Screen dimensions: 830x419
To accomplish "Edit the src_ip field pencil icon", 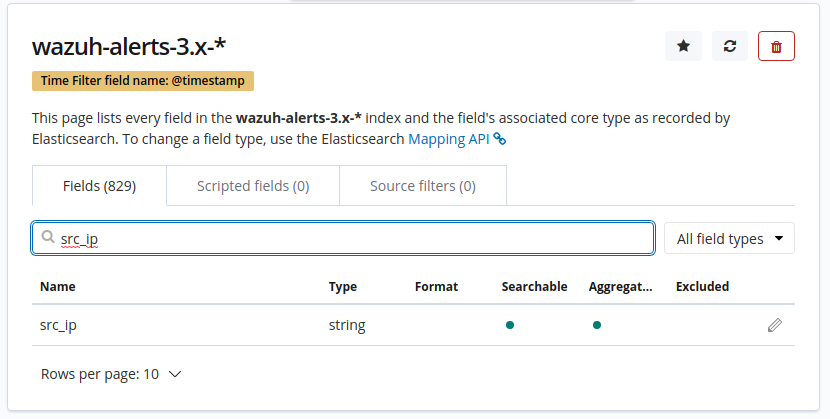I will (x=774, y=325).
